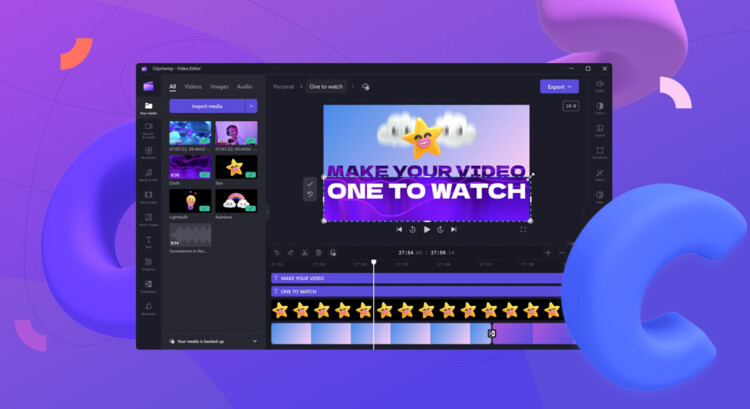Open the Brand kit sidebar panel
750x409 pixels.
tap(148, 309)
